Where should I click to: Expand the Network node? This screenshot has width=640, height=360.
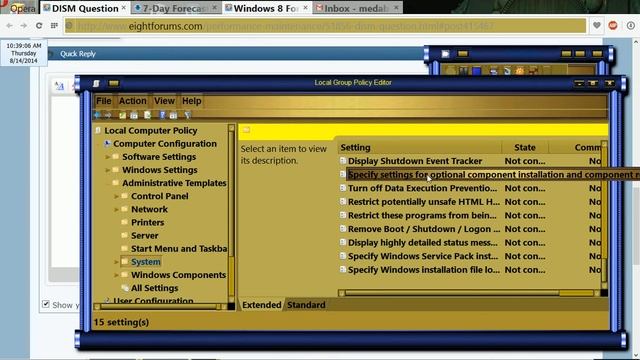click(116, 209)
